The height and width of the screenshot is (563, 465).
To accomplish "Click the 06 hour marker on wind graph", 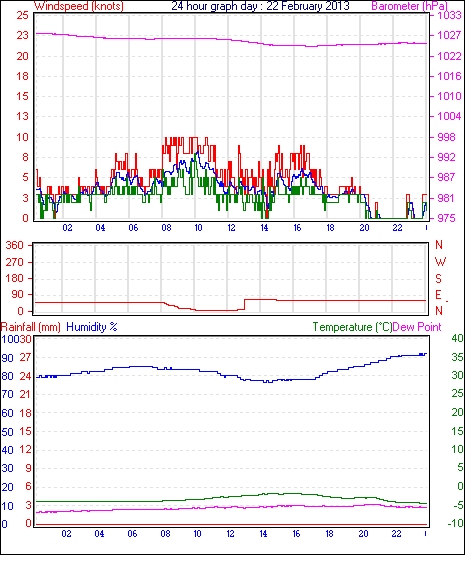I will (x=133, y=228).
